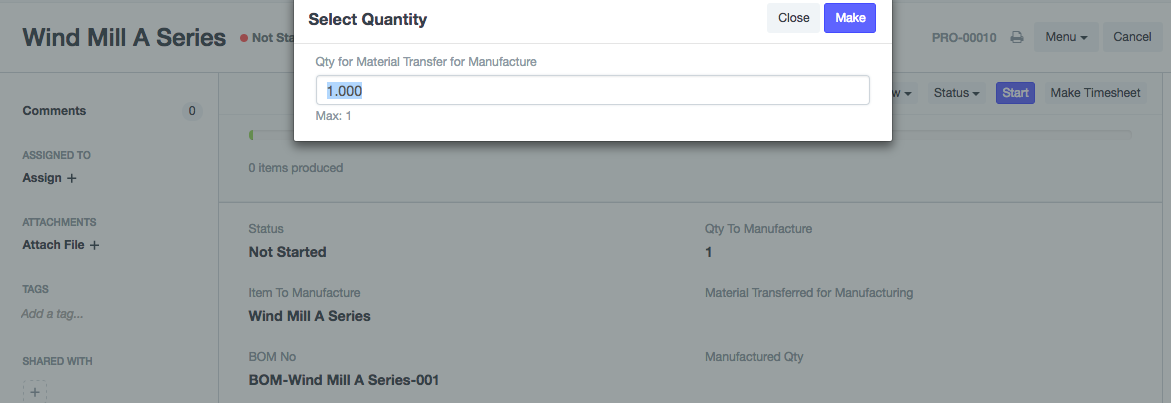The width and height of the screenshot is (1171, 403).
Task: Focus the Qty for Material Transfer field
Action: pos(593,91)
